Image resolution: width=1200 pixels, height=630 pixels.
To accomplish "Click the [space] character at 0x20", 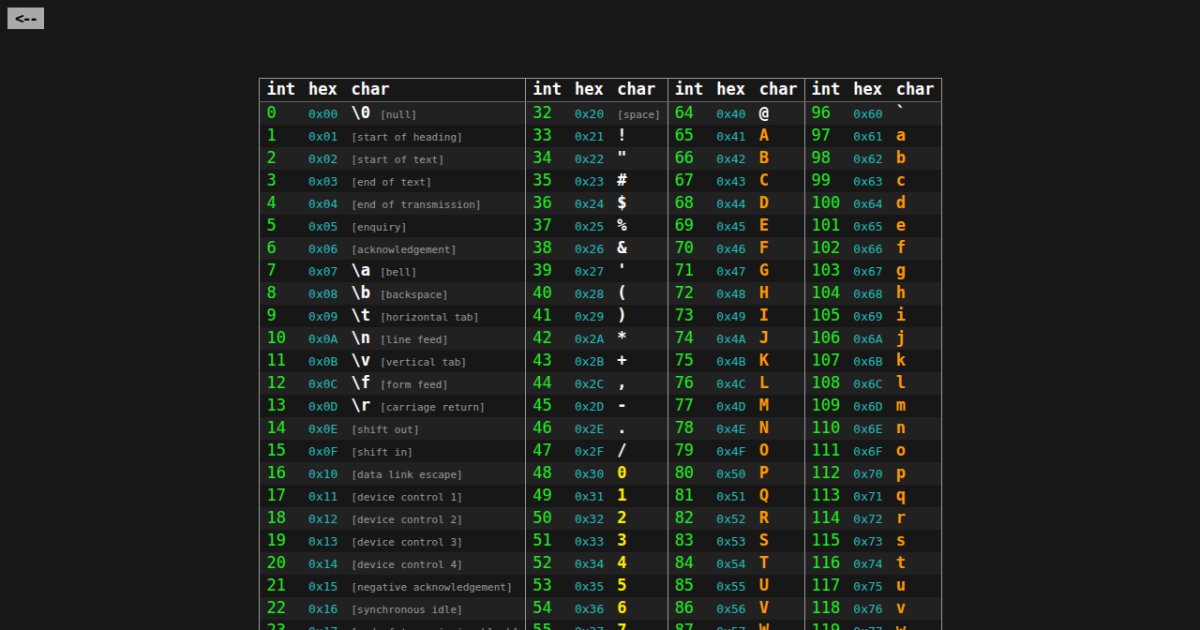I will coord(637,114).
